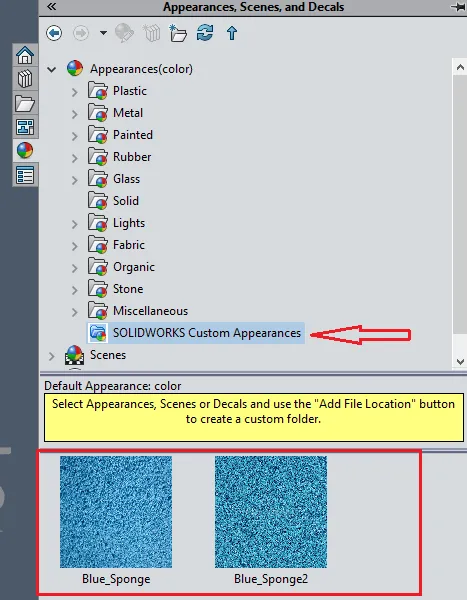The width and height of the screenshot is (467, 600).
Task: Select the Organic appearance folder
Action: (x=134, y=267)
